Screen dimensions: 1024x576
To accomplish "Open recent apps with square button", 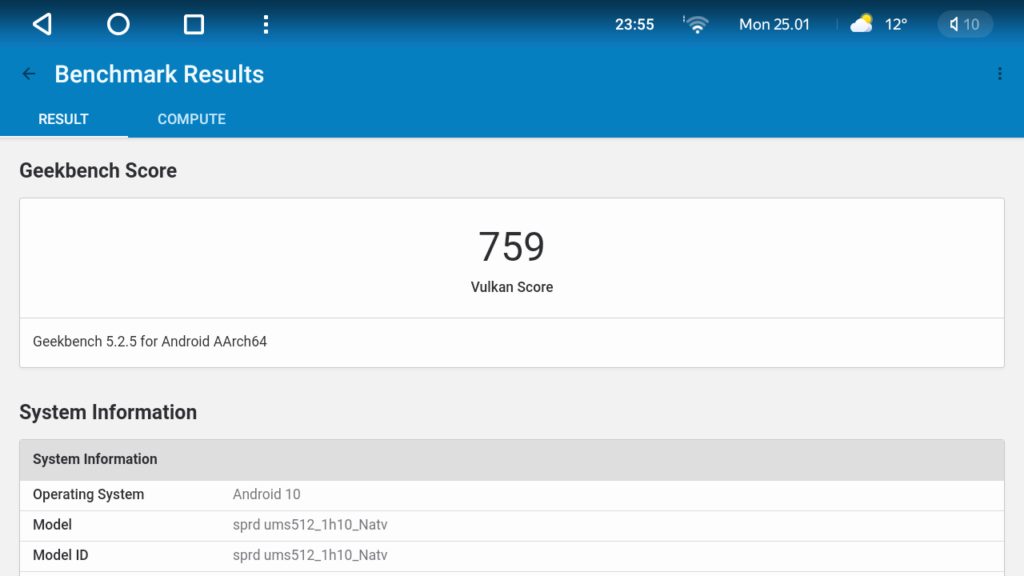I will click(194, 24).
